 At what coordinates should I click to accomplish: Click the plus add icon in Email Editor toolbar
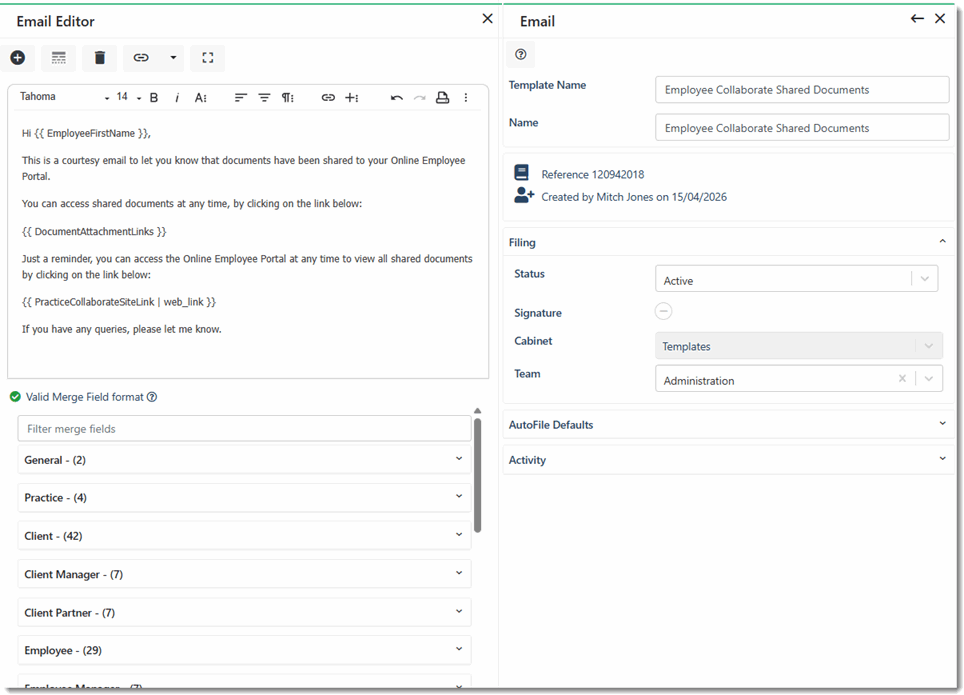coord(18,58)
